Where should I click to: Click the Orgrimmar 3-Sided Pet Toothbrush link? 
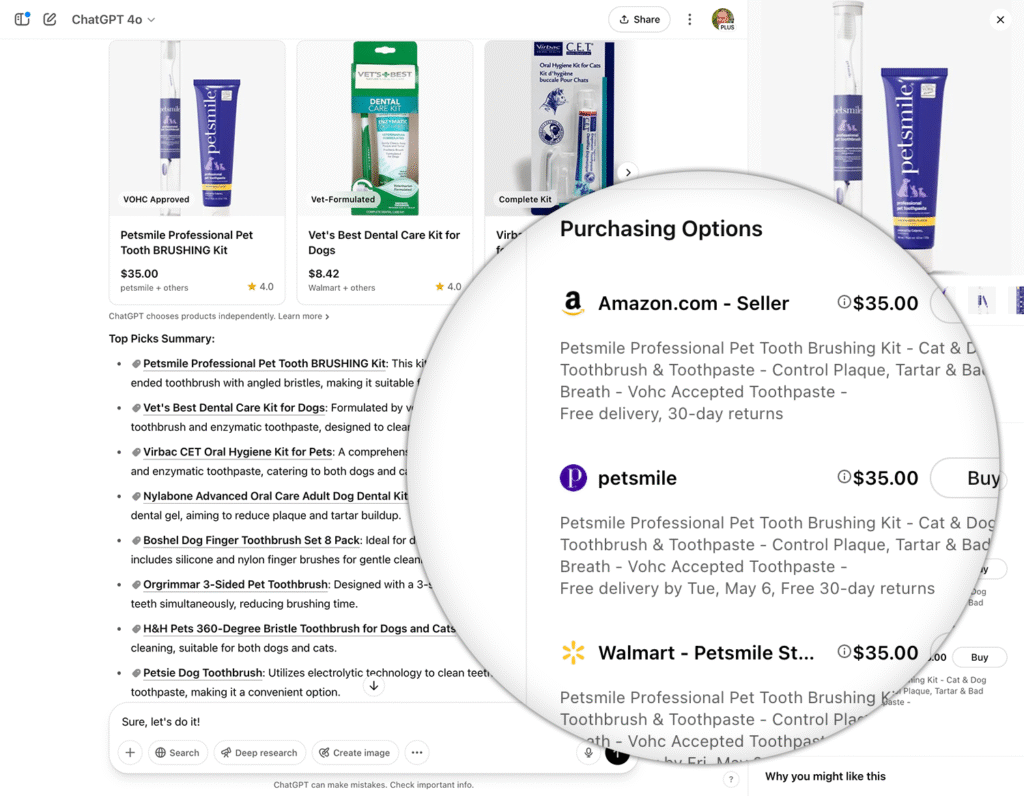[x=235, y=584]
